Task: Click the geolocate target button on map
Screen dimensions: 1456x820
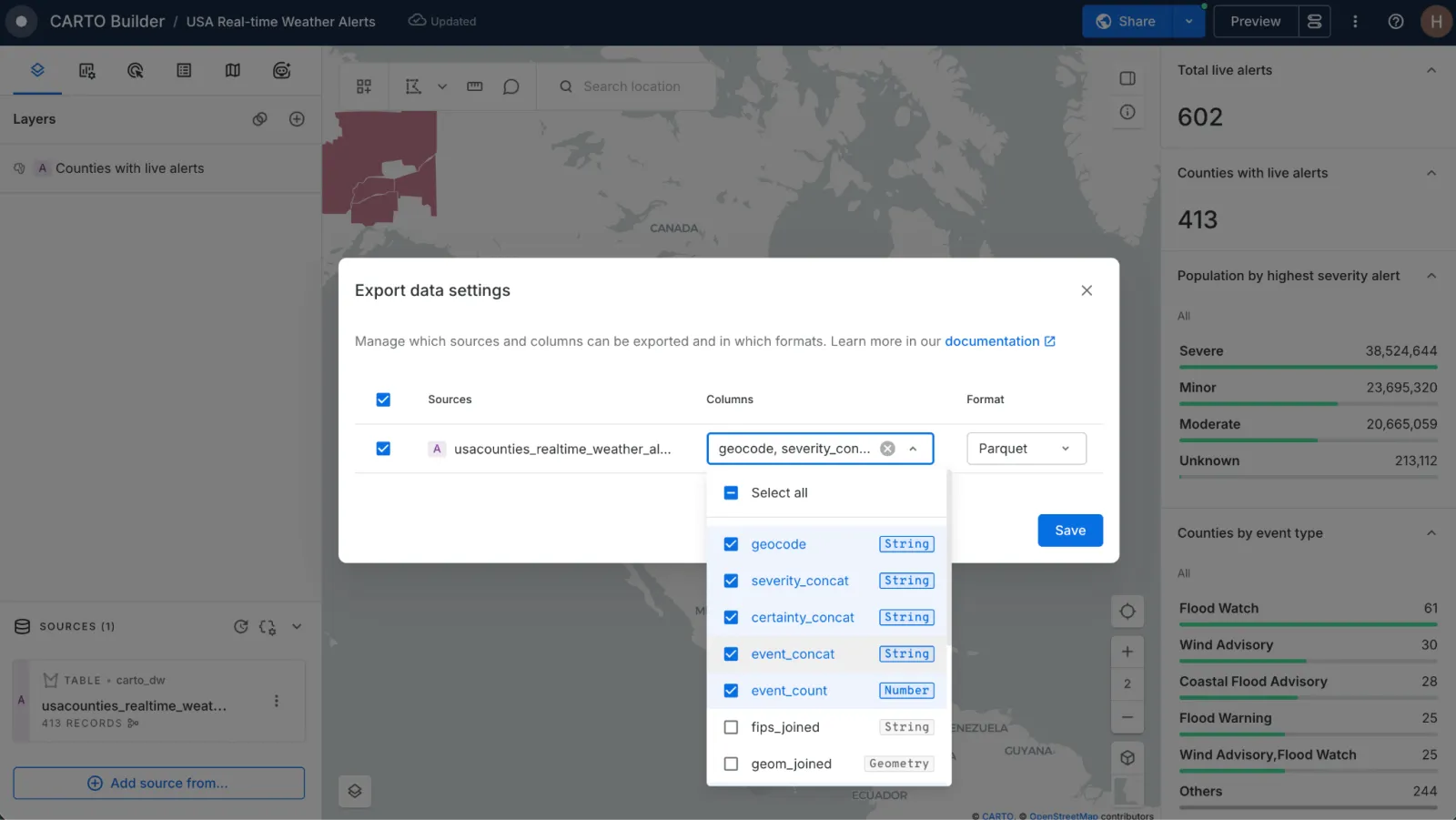Action: point(1127,612)
